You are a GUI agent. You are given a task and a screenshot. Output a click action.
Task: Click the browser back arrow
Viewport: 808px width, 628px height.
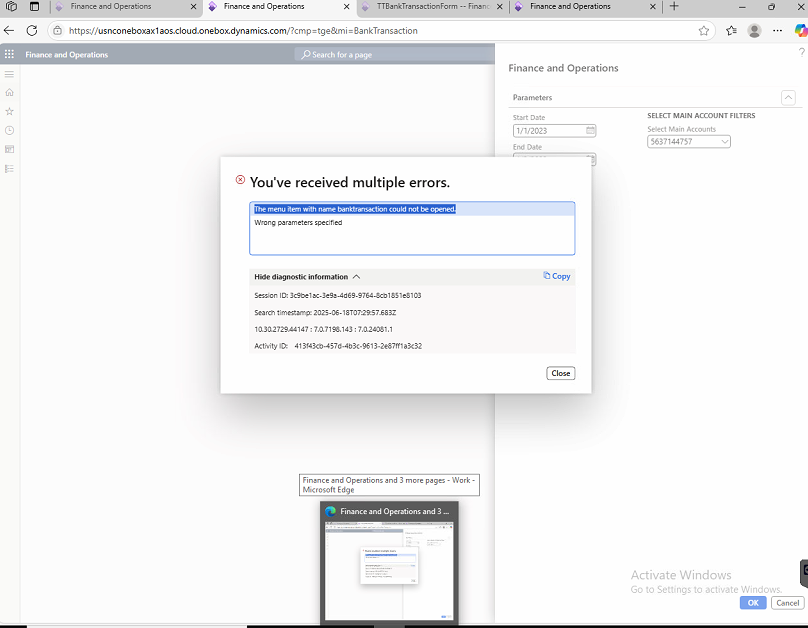9,31
